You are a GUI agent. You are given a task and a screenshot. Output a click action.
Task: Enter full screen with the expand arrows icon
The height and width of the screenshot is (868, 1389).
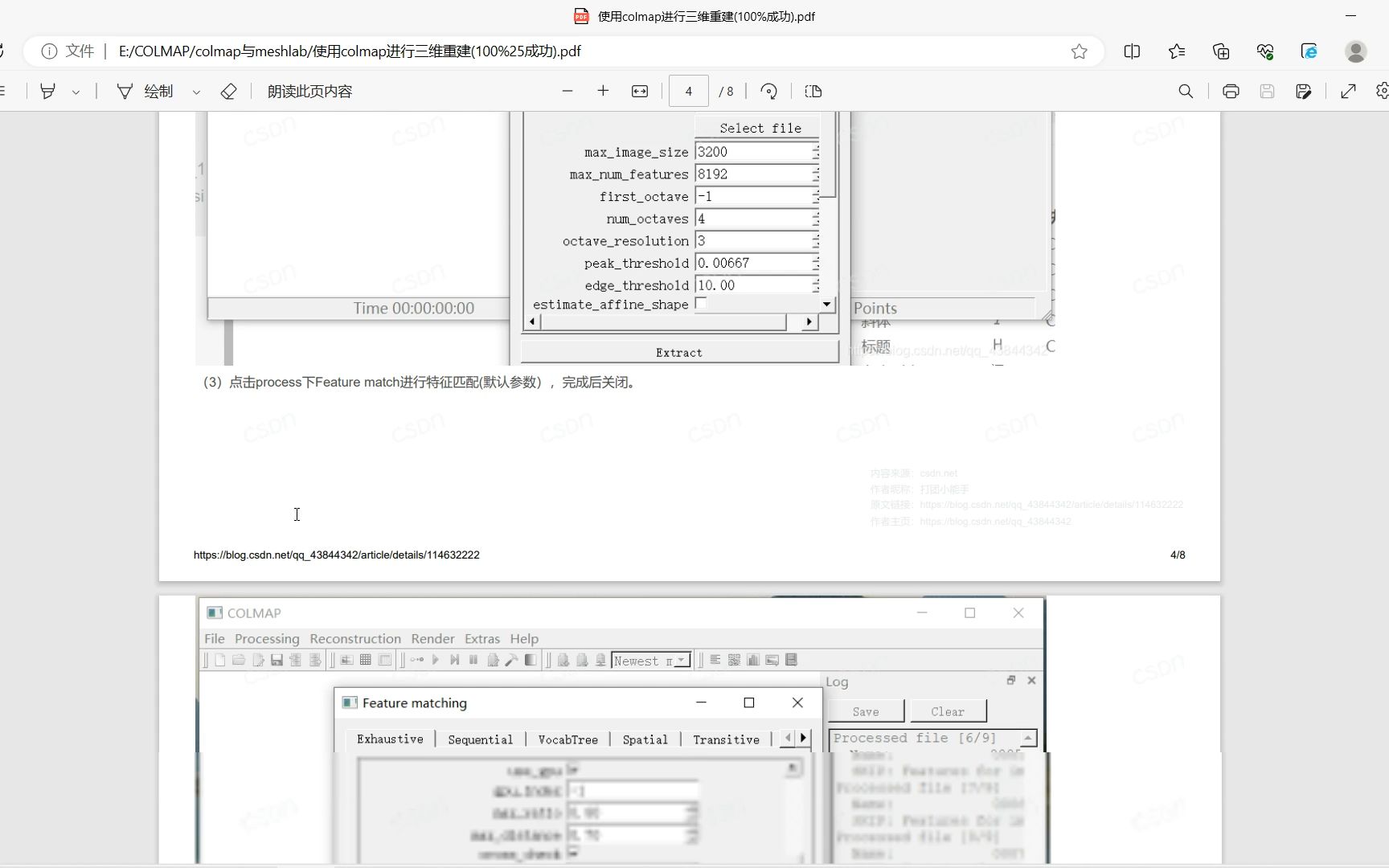pyautogui.click(x=1349, y=92)
